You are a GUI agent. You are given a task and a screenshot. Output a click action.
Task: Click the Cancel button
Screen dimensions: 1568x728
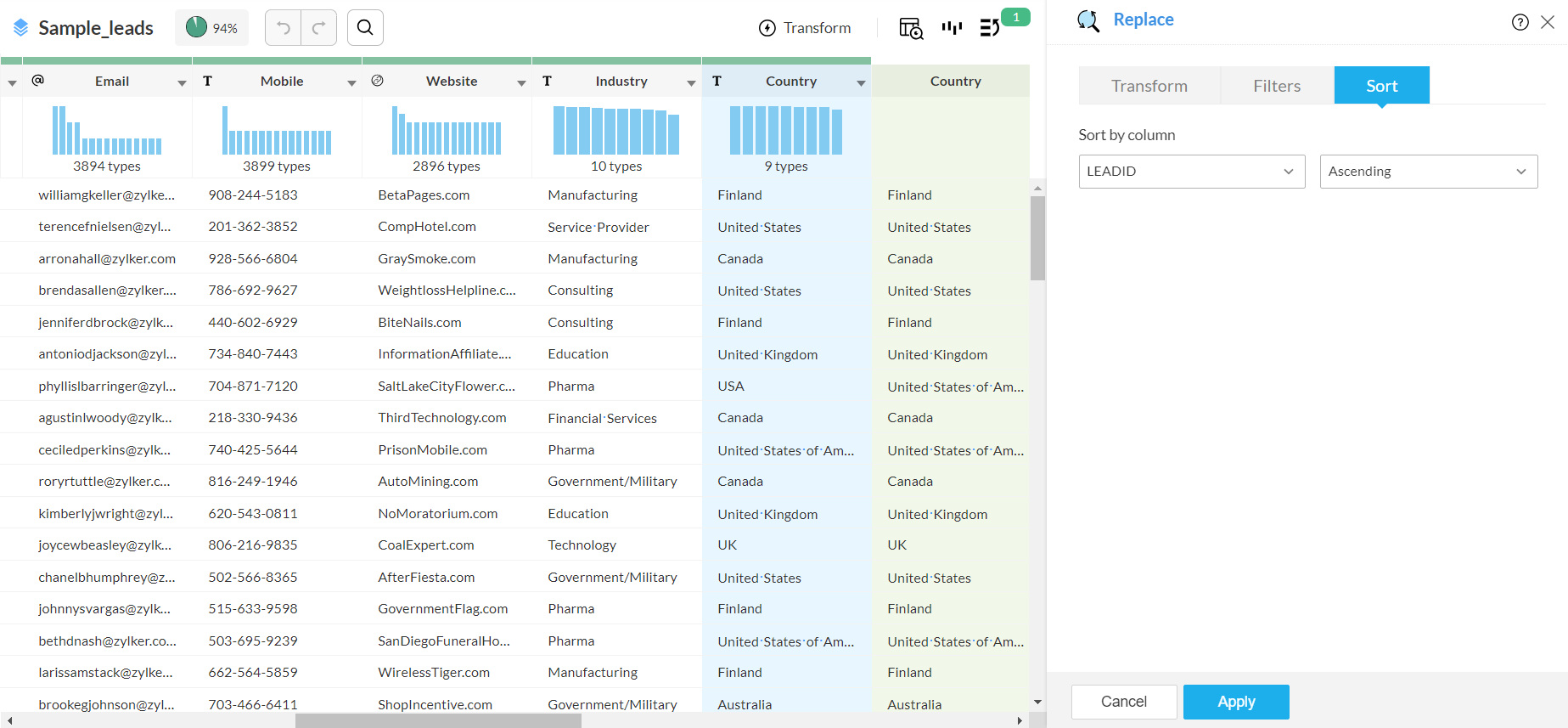coord(1123,702)
